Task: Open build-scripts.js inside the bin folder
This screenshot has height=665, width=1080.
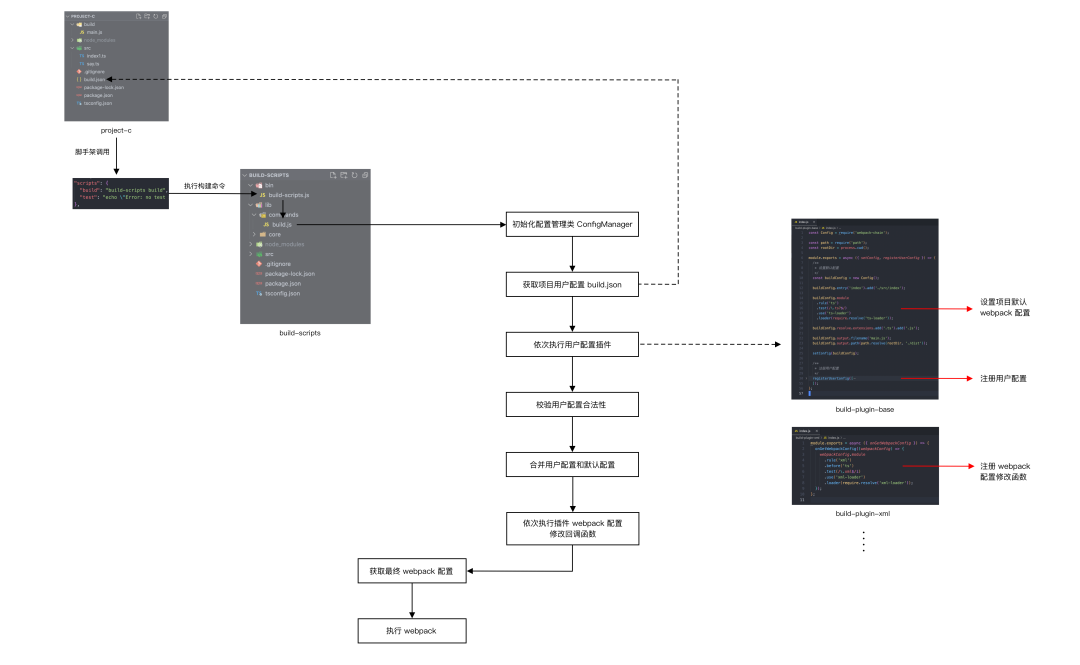Action: point(288,194)
